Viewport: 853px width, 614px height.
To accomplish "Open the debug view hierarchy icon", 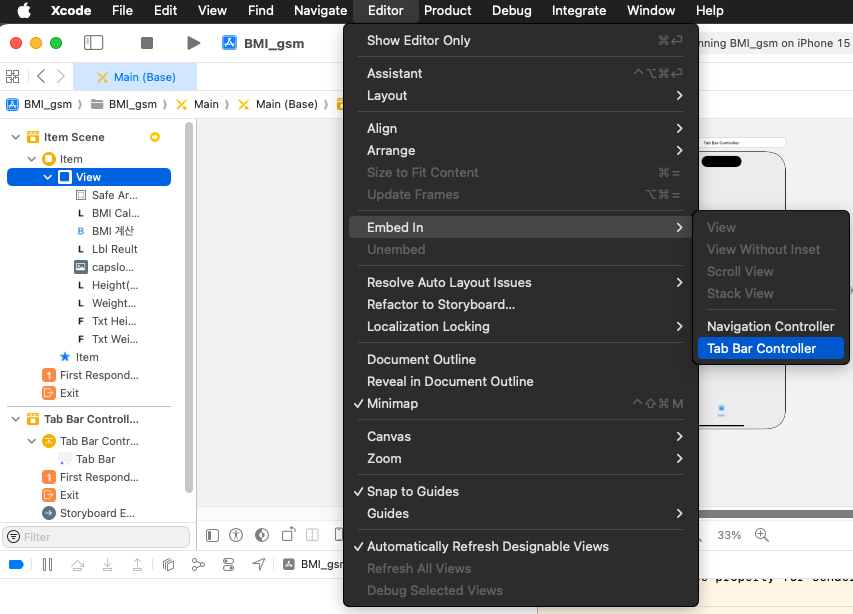I will click(169, 565).
